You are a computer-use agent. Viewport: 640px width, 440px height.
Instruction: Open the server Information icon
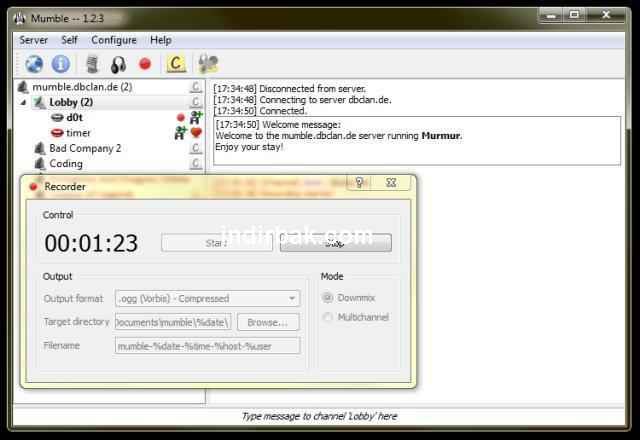point(61,64)
